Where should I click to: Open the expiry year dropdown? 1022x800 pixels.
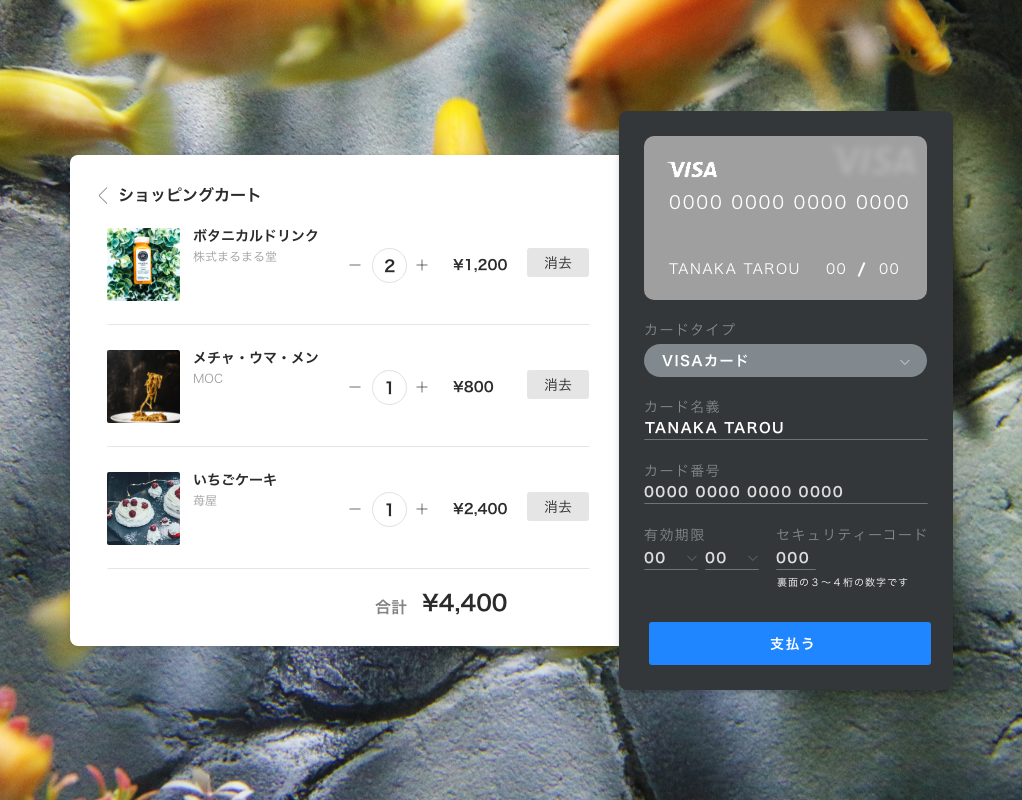(731, 558)
